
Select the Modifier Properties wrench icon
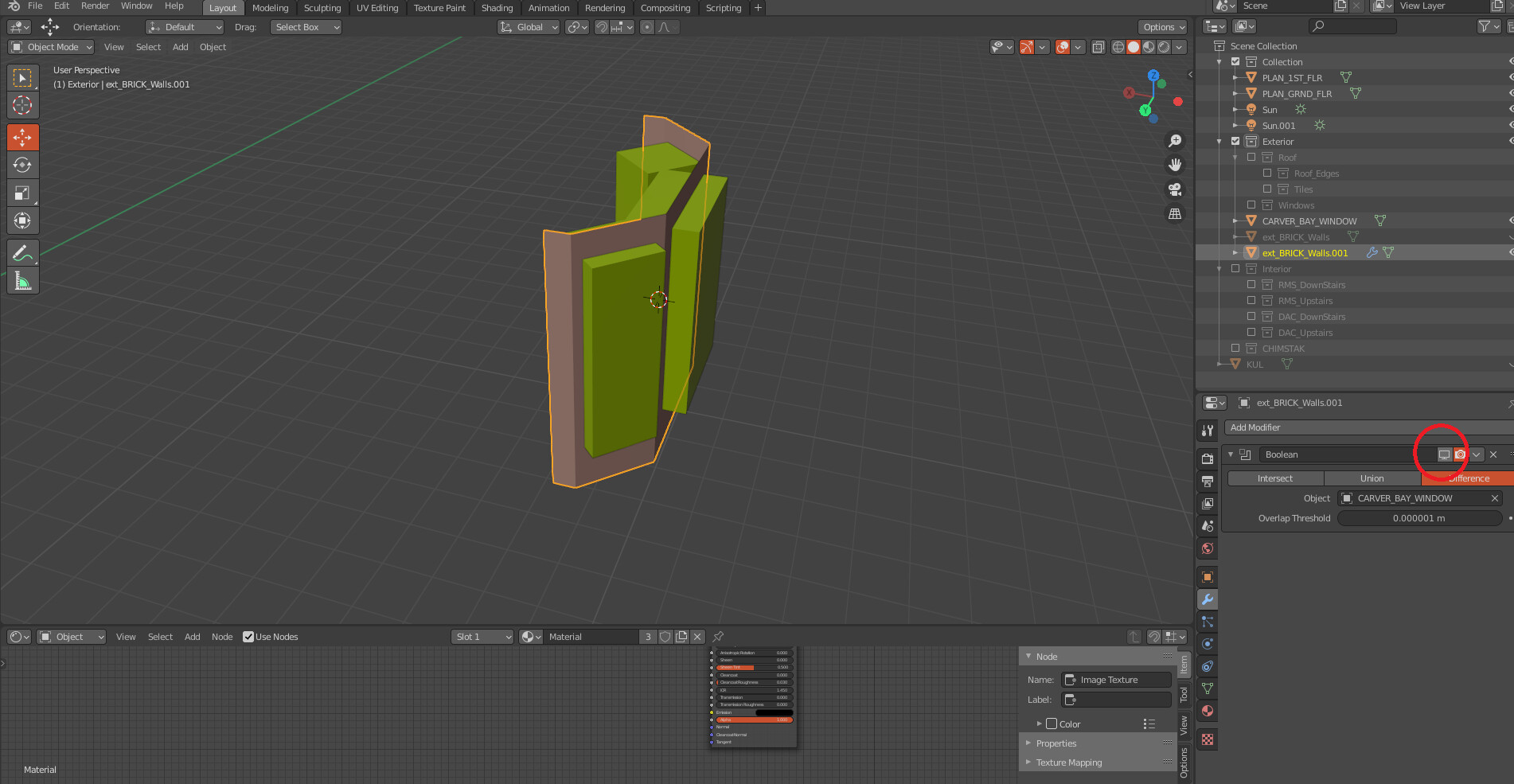1207,599
